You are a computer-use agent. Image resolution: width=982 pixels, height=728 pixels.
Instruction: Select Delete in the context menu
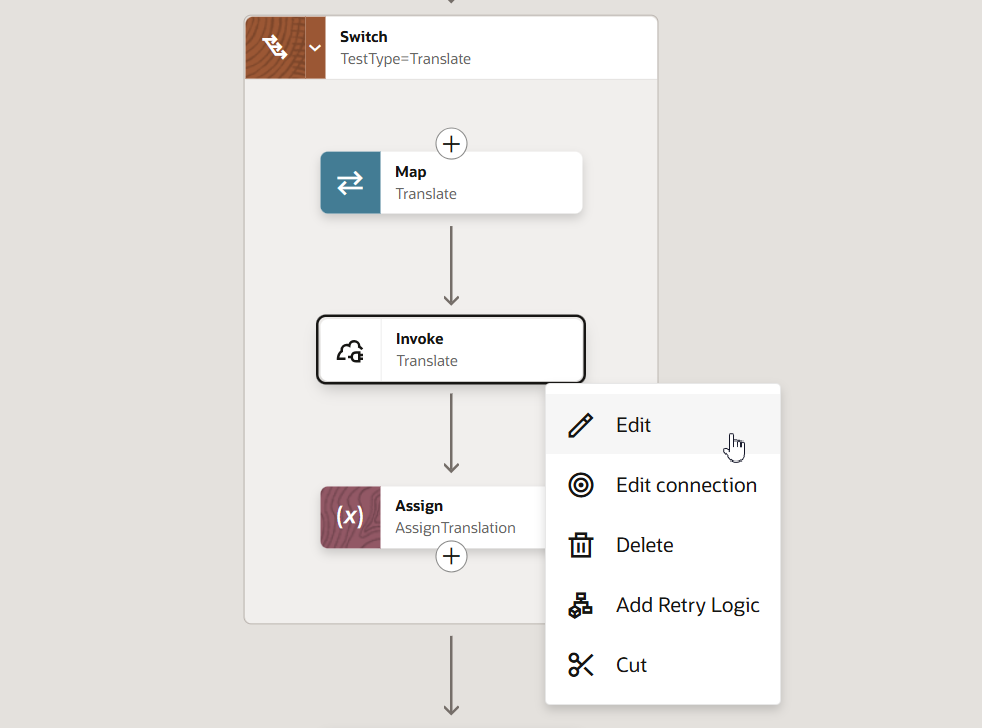tap(663, 545)
